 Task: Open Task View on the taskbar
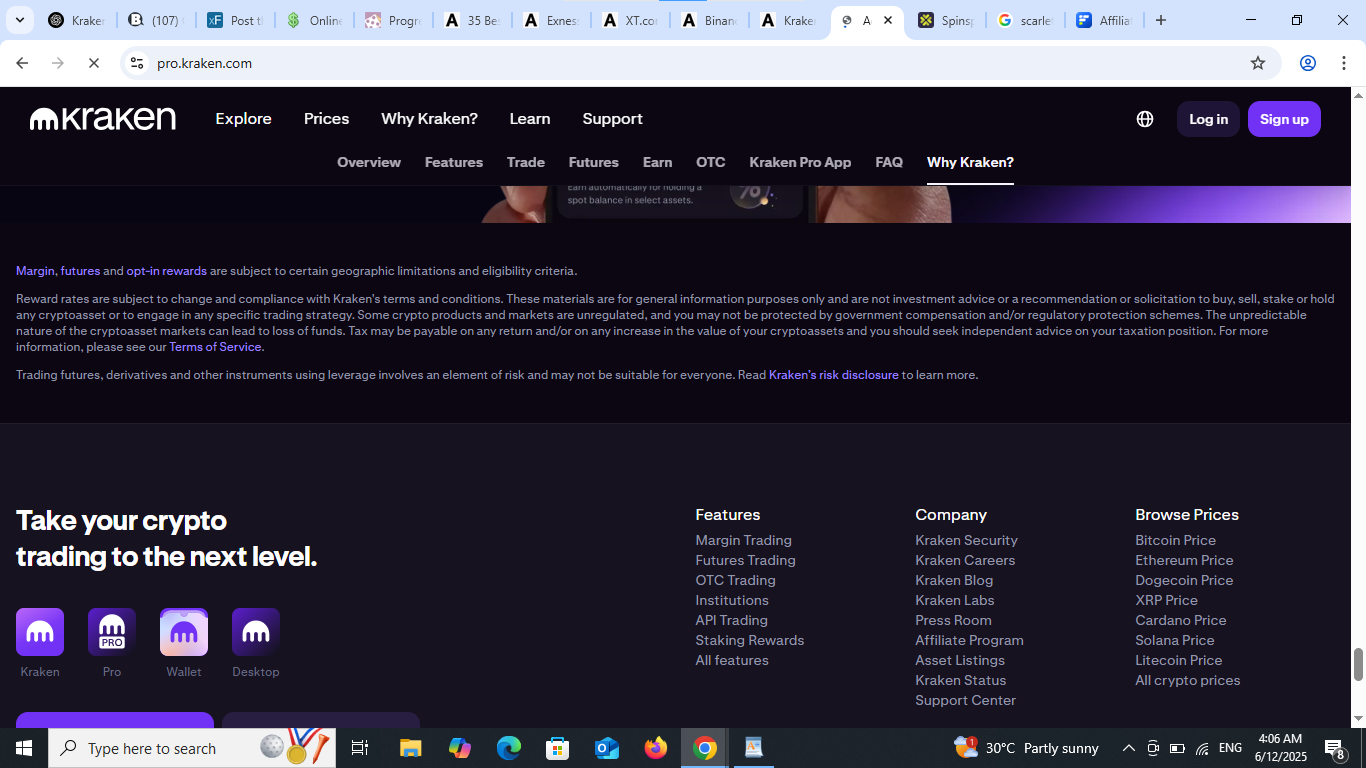360,748
